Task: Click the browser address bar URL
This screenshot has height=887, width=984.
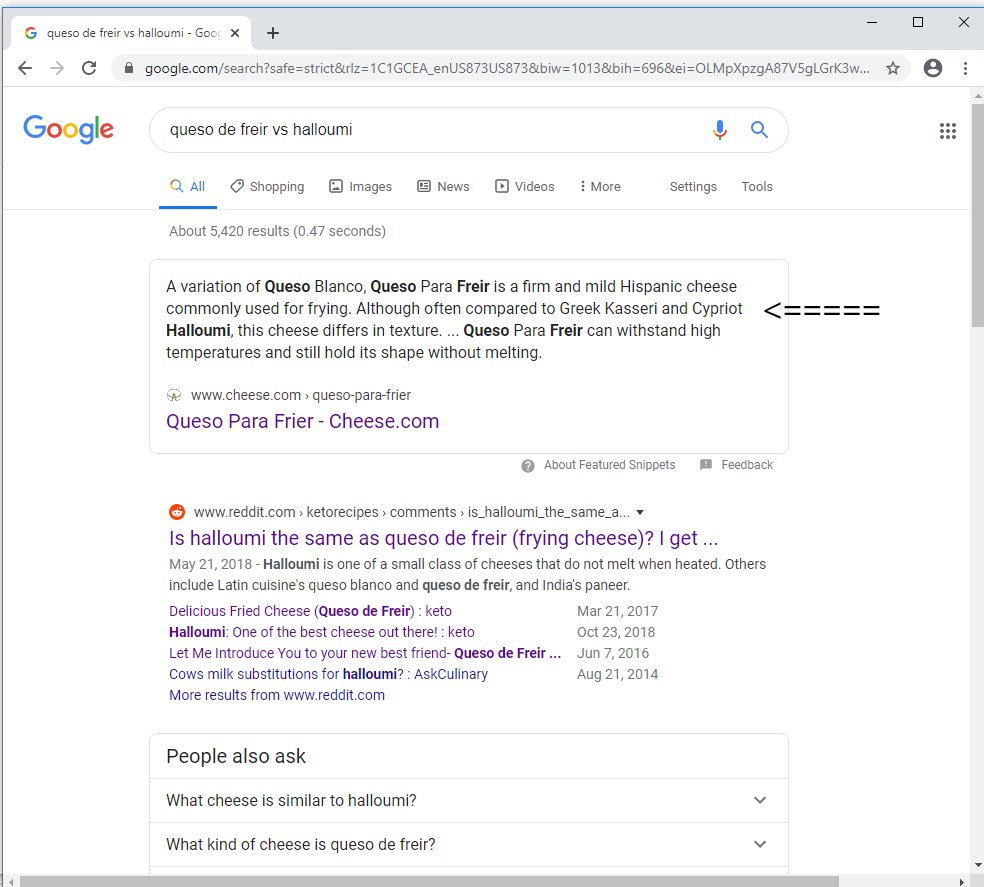Action: tap(507, 68)
